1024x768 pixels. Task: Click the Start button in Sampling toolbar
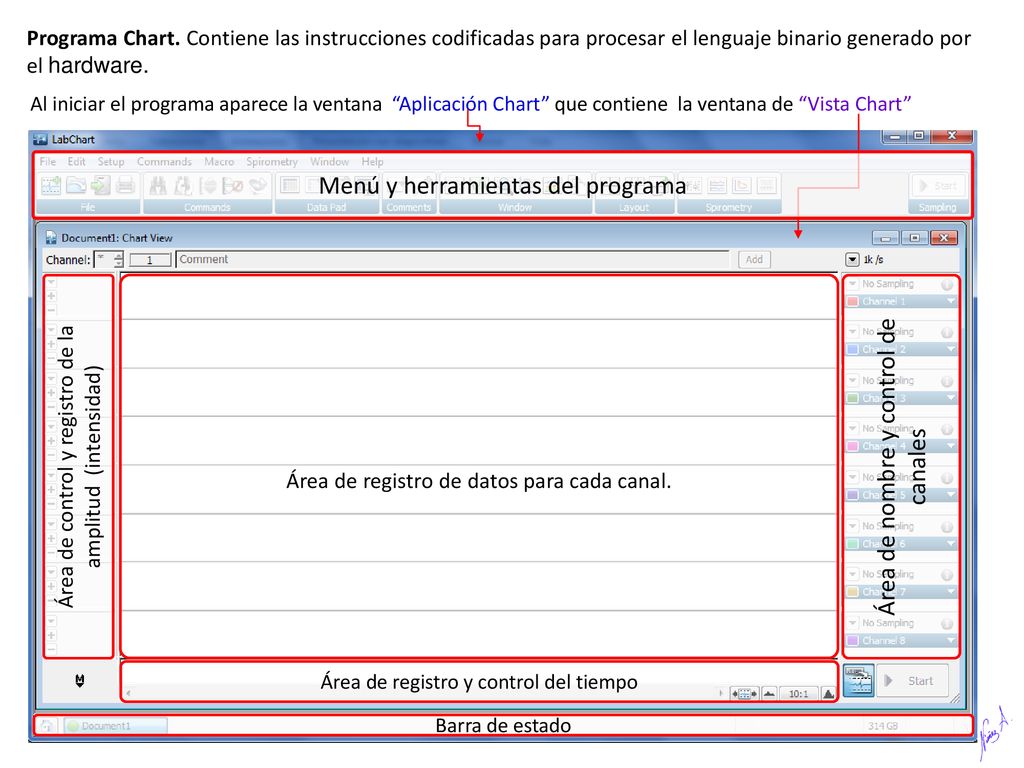tap(938, 186)
